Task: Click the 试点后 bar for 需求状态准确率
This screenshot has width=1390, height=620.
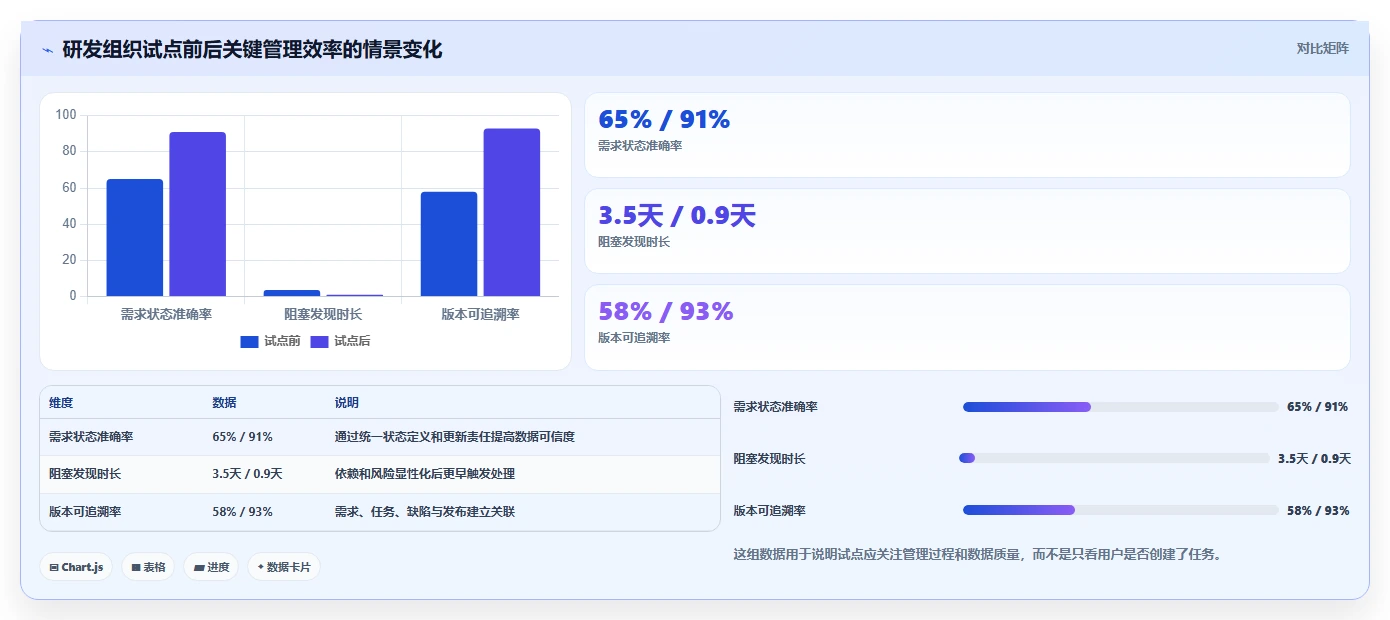Action: [x=198, y=214]
